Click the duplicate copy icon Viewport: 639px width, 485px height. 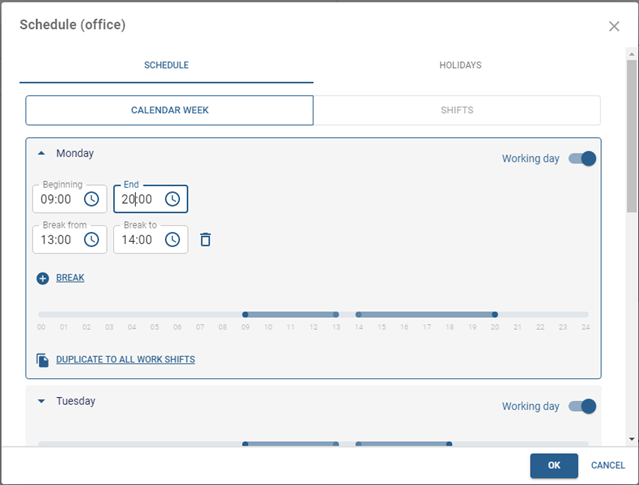[43, 360]
